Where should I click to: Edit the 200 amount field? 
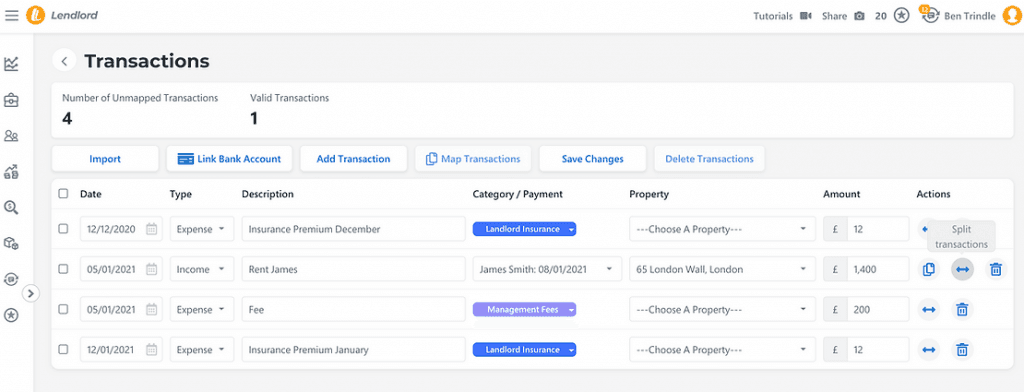(x=878, y=310)
